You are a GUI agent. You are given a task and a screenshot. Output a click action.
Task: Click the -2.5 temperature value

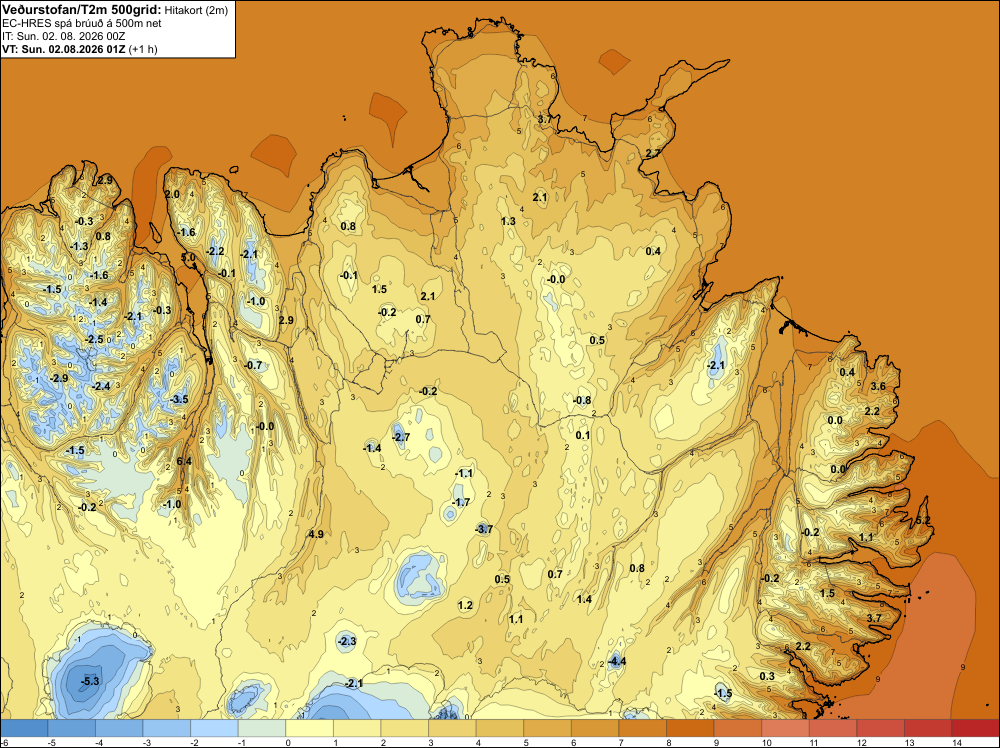tap(94, 339)
